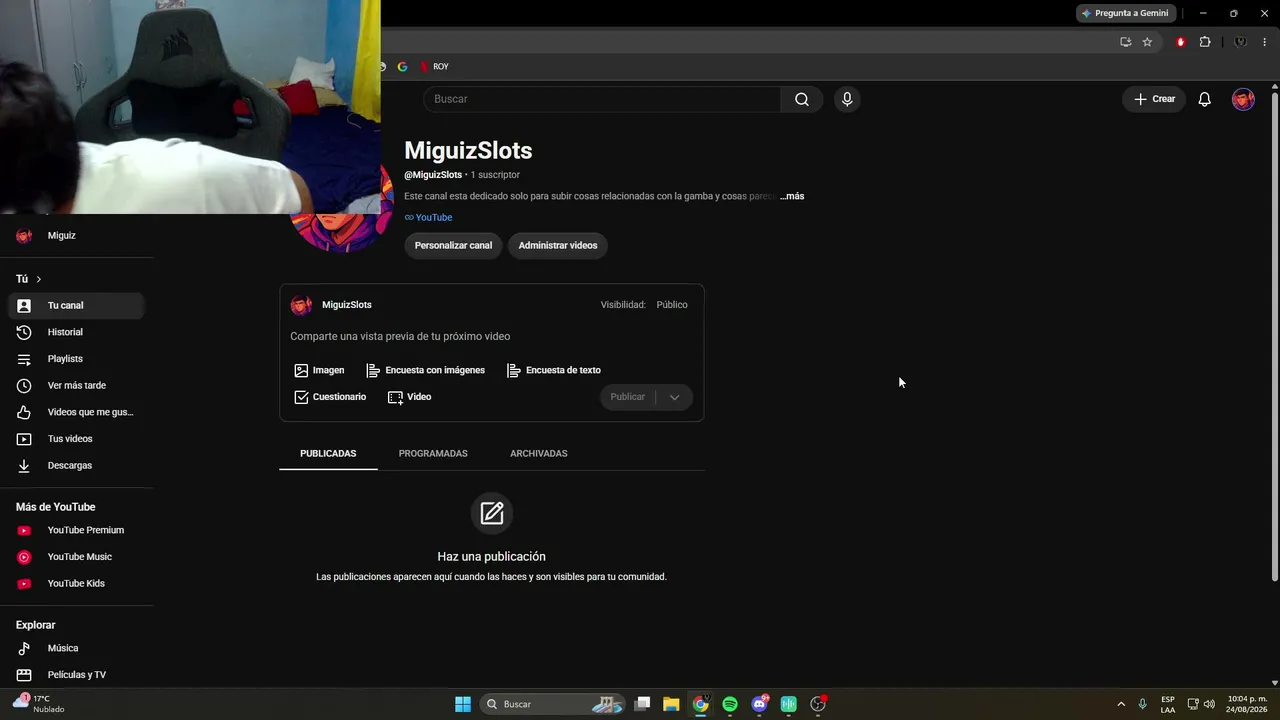
Task: Attach a Video to the post
Action: pyautogui.click(x=410, y=397)
